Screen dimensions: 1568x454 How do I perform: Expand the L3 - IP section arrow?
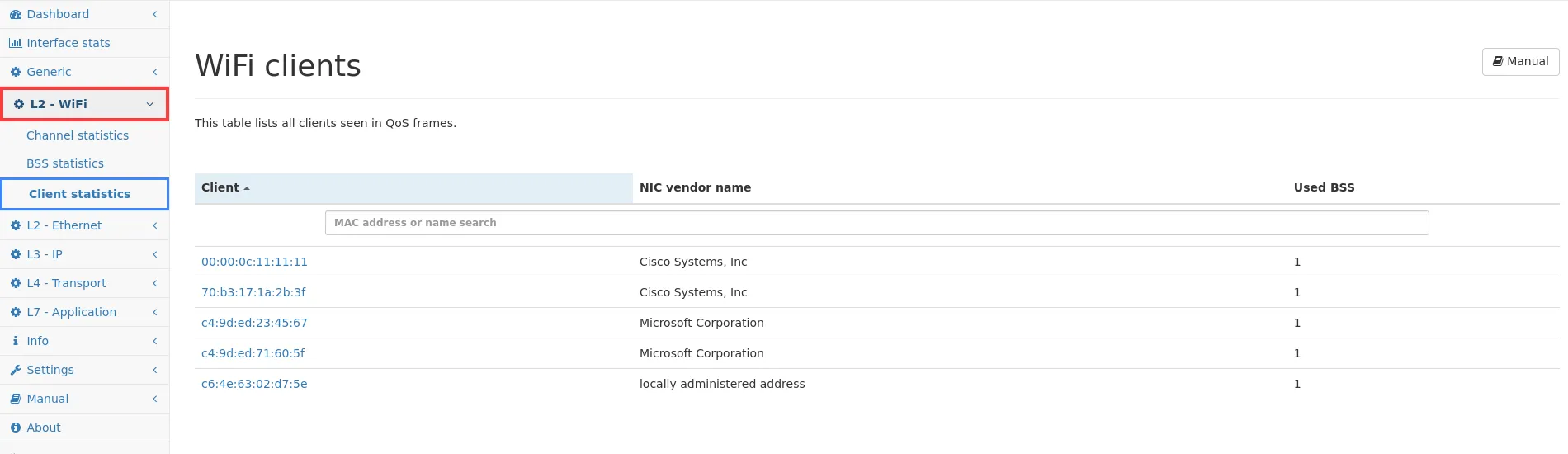[x=154, y=254]
